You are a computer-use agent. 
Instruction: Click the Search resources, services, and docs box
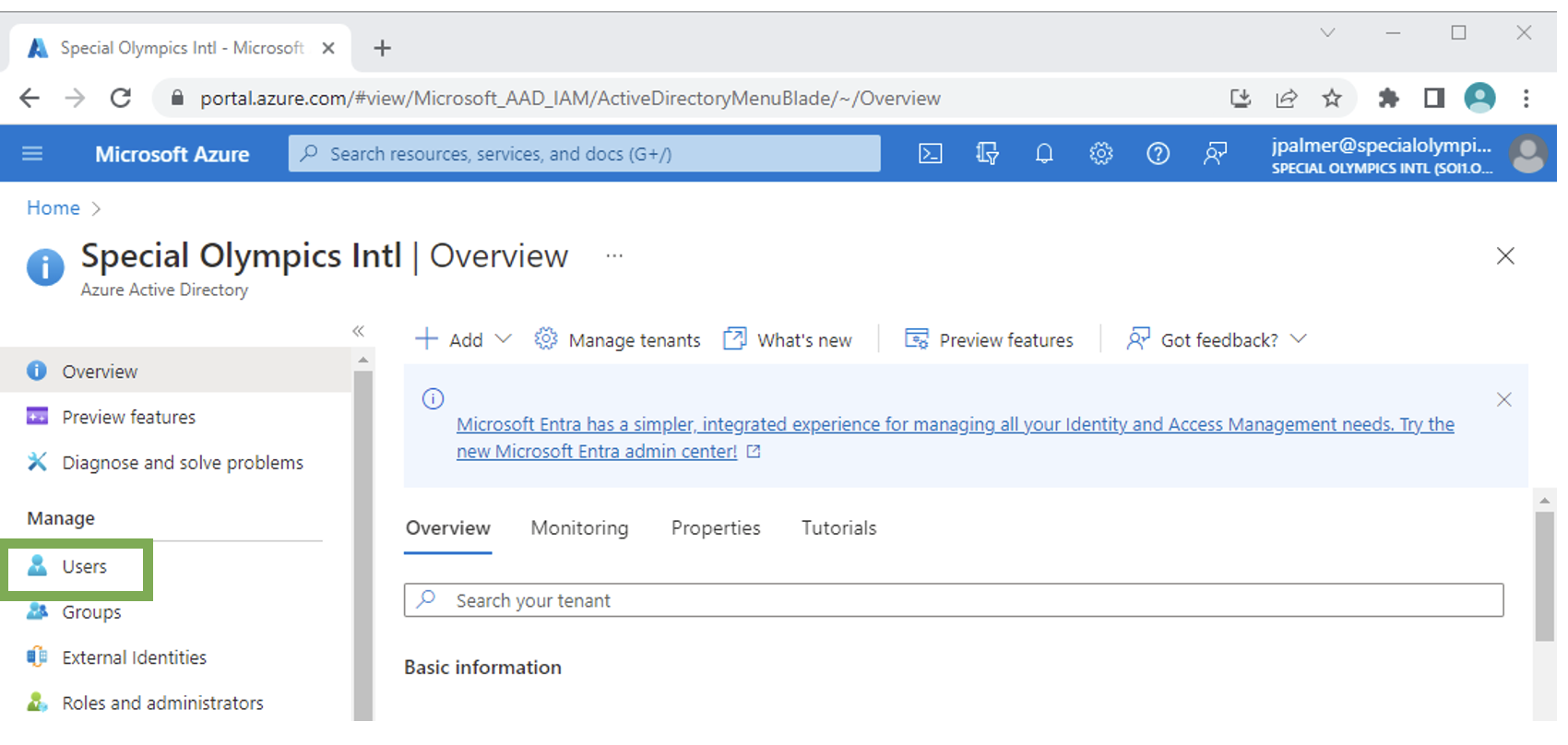(x=585, y=153)
